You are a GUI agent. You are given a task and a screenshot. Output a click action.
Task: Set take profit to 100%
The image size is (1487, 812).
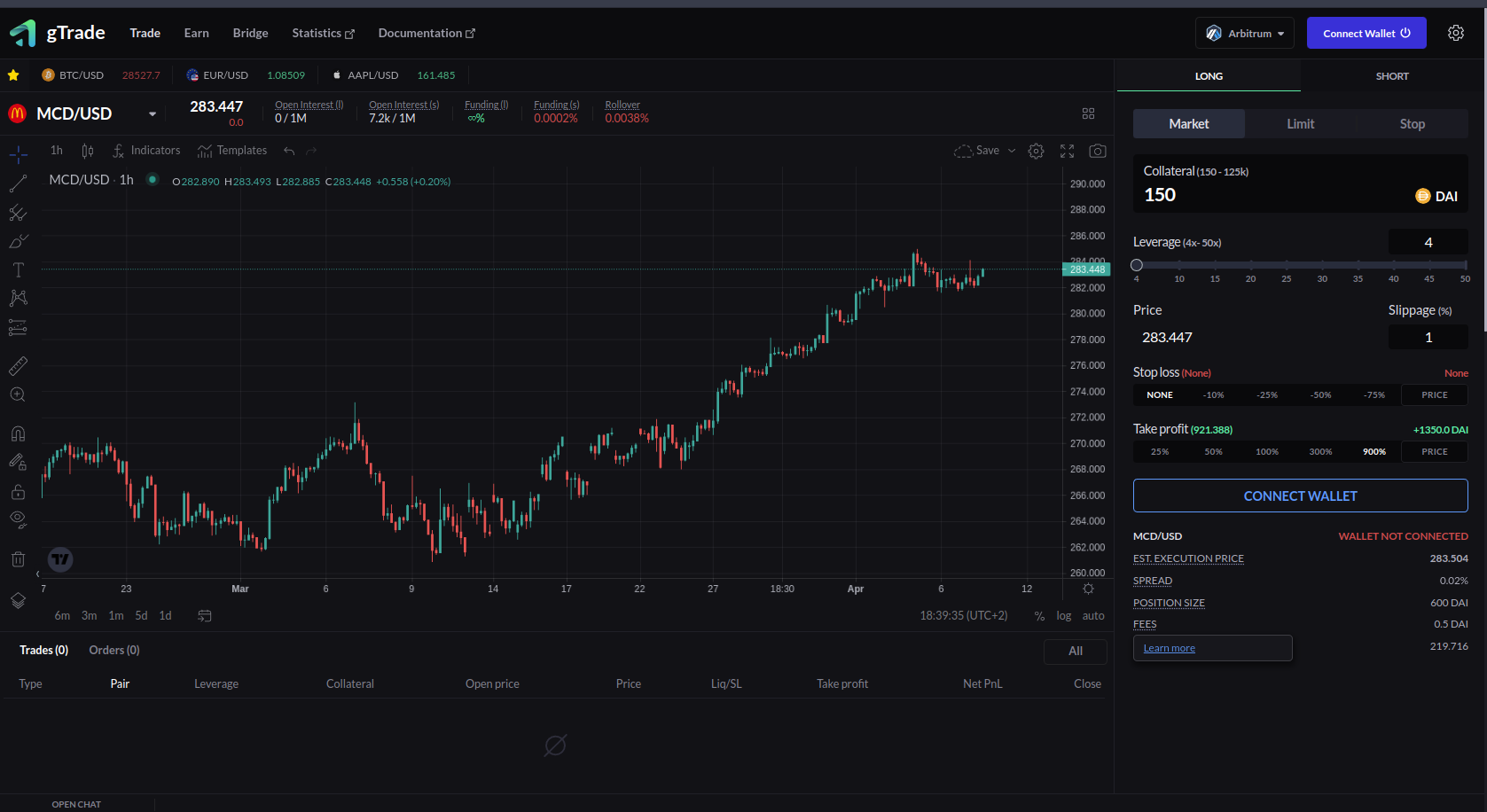tap(1267, 452)
